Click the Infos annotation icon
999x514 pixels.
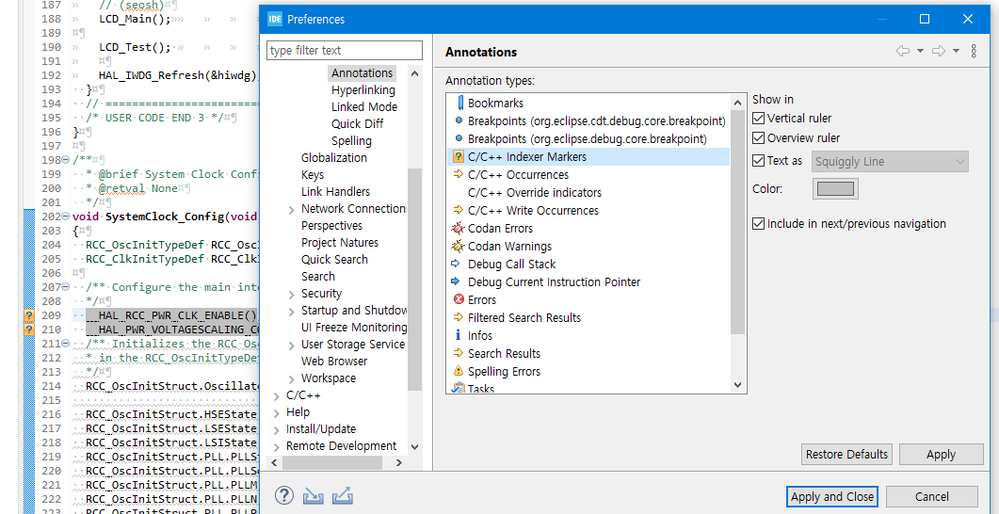(x=457, y=335)
